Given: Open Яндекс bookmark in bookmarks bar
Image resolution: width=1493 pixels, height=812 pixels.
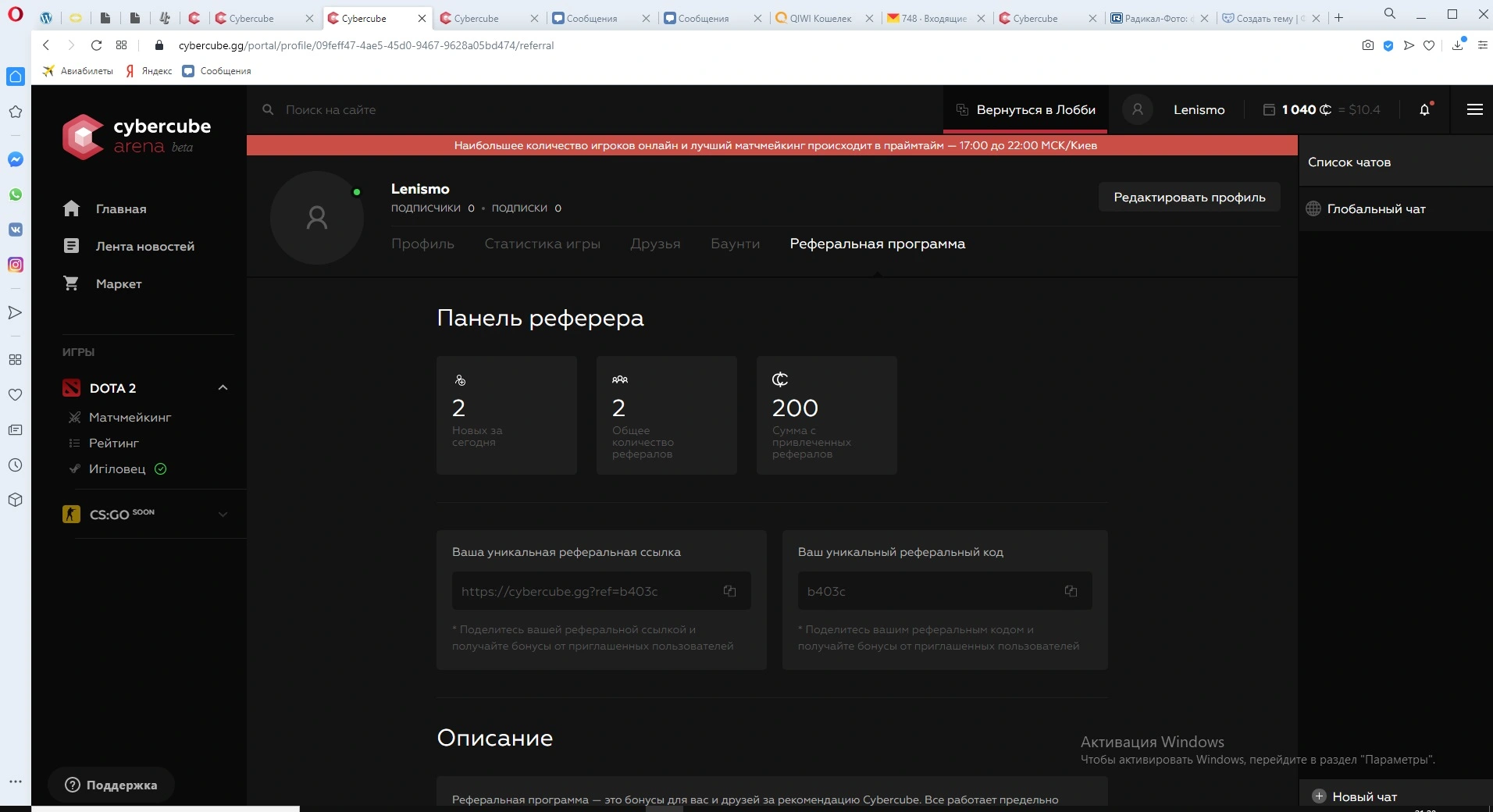Looking at the screenshot, I should tap(148, 70).
